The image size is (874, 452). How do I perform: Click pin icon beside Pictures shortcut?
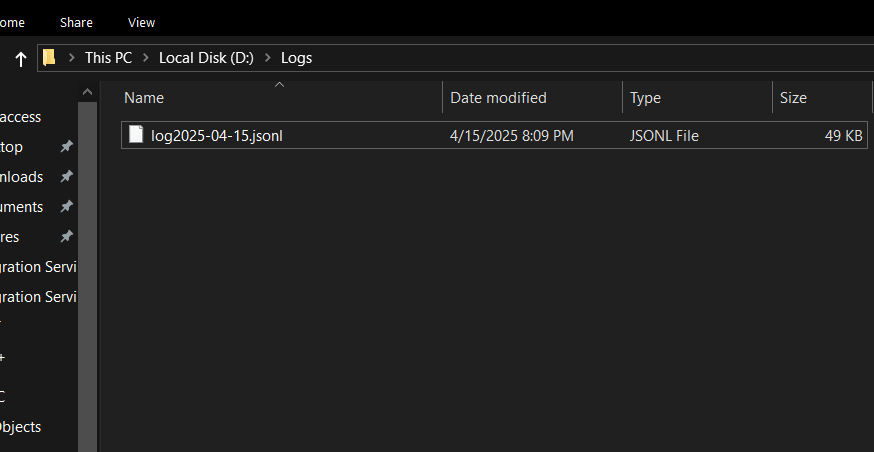click(66, 237)
